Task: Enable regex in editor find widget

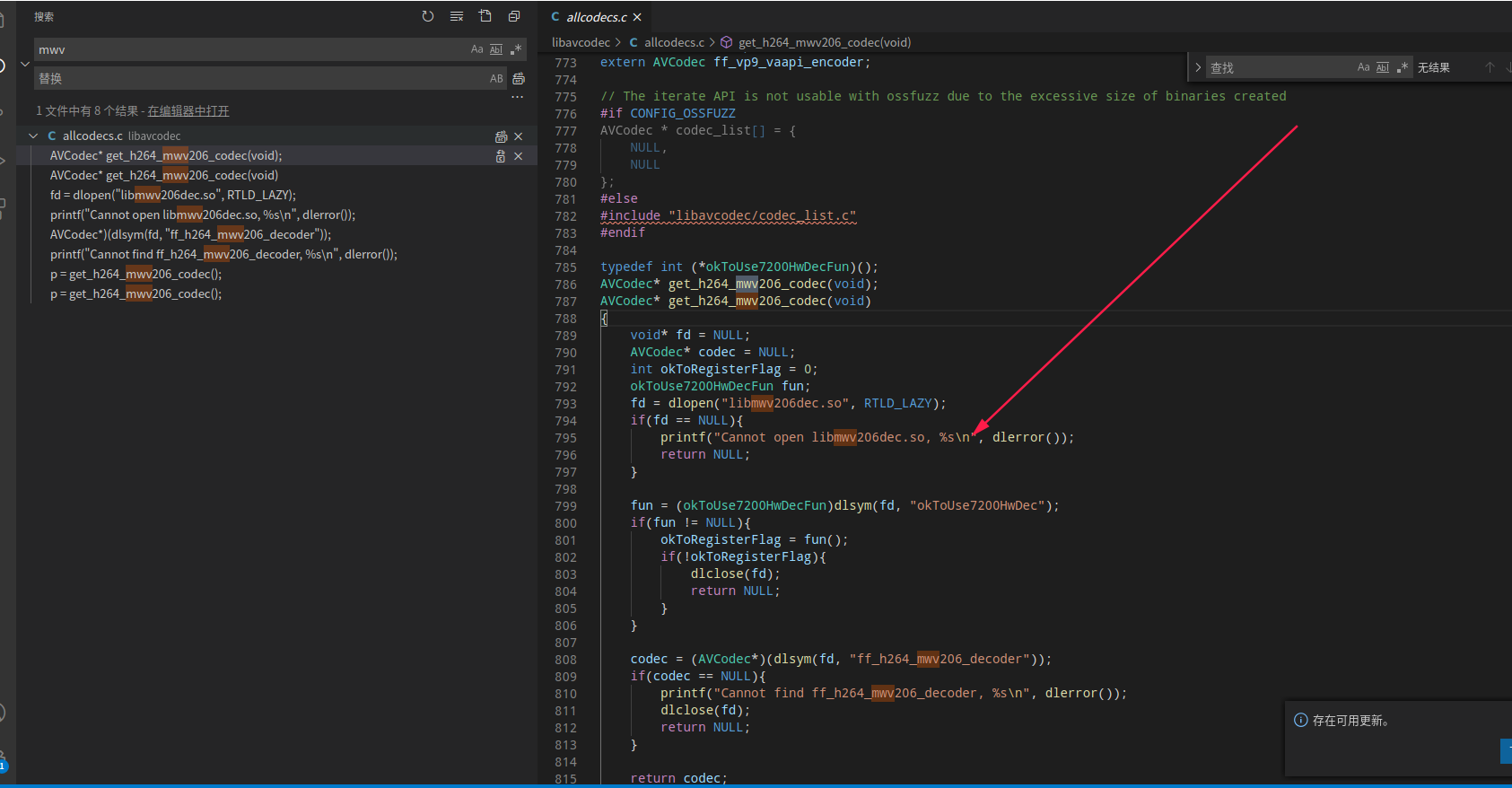Action: pos(1403,67)
